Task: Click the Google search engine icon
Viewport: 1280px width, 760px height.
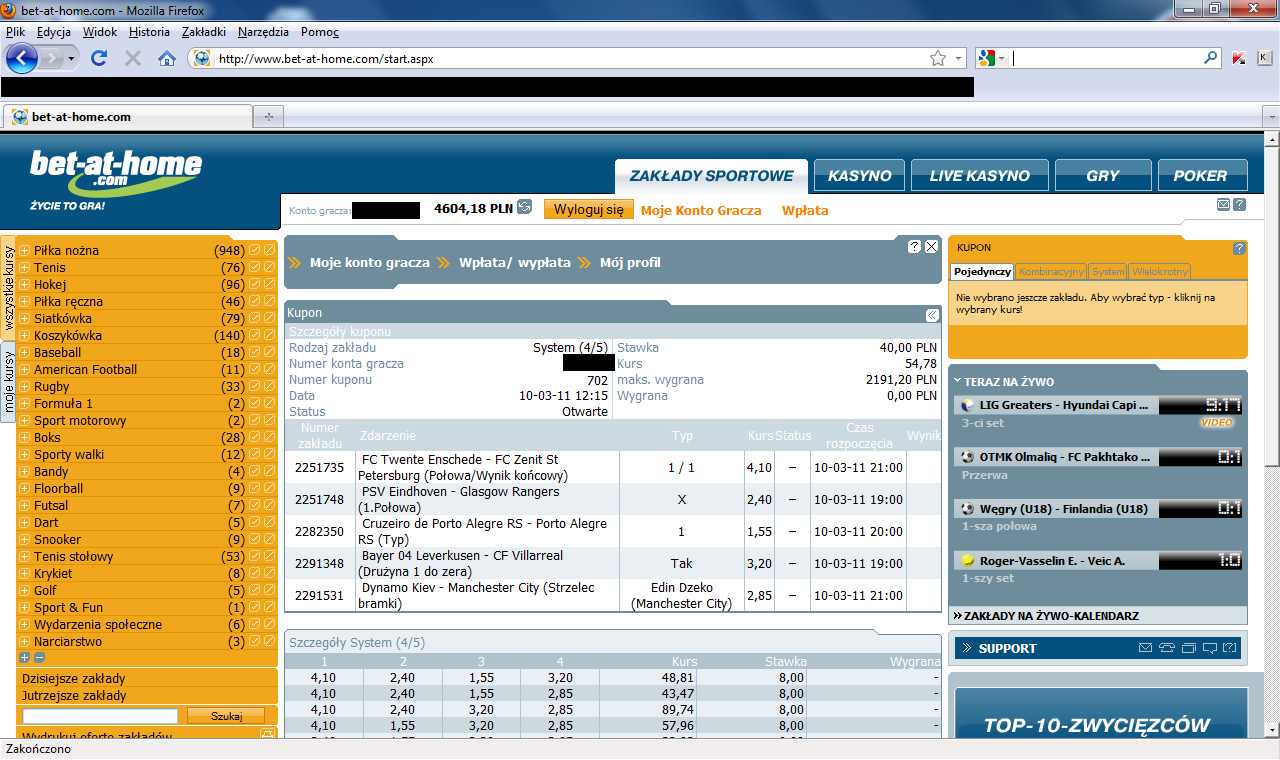Action: point(987,58)
